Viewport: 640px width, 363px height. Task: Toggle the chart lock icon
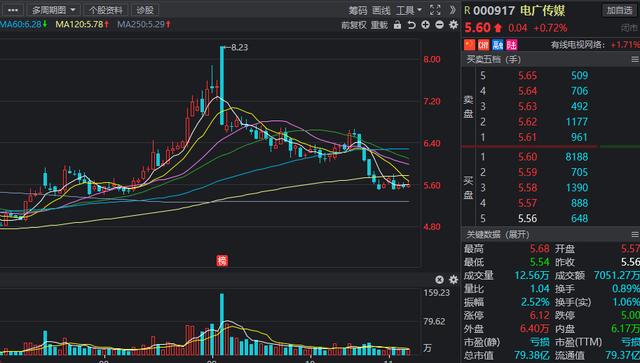tap(397, 25)
